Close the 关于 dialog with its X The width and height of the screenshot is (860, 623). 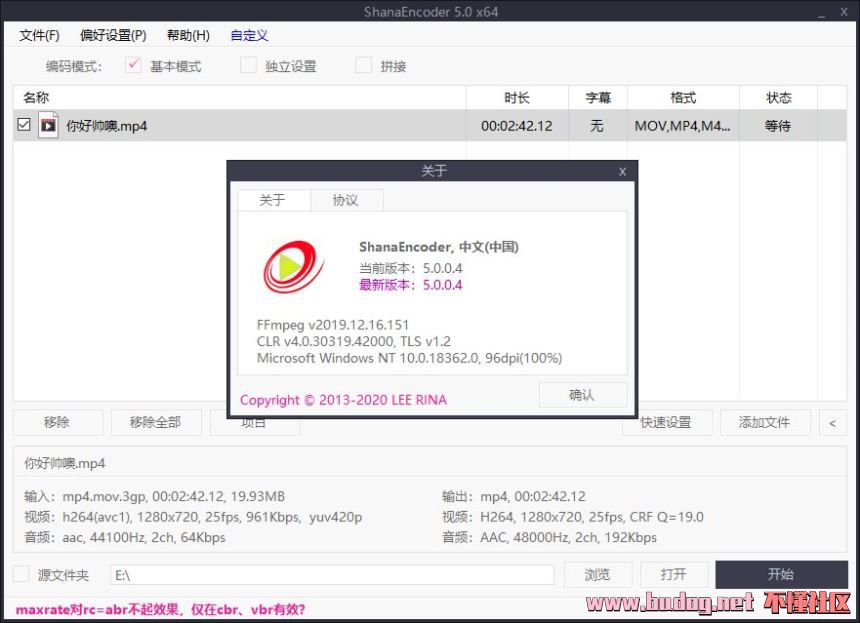(x=623, y=172)
